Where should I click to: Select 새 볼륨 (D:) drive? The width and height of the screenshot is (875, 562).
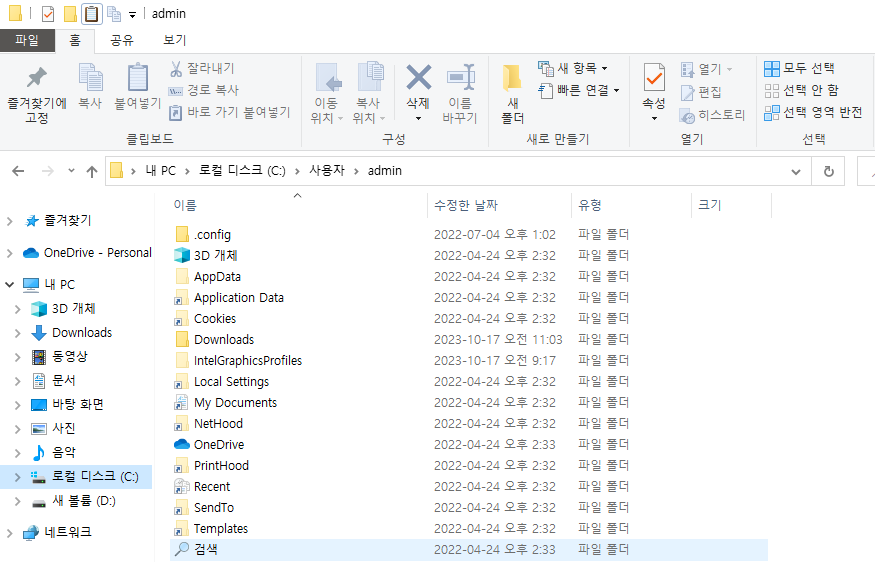tap(84, 501)
